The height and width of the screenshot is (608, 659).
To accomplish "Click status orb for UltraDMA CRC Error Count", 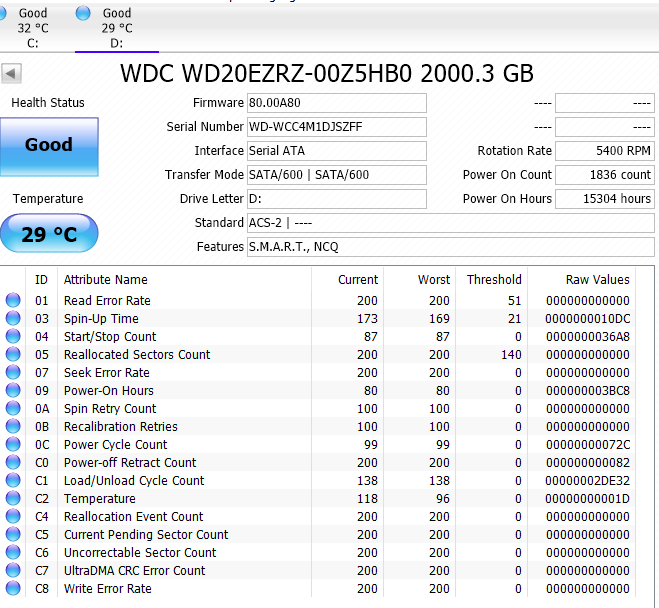I will tap(13, 570).
